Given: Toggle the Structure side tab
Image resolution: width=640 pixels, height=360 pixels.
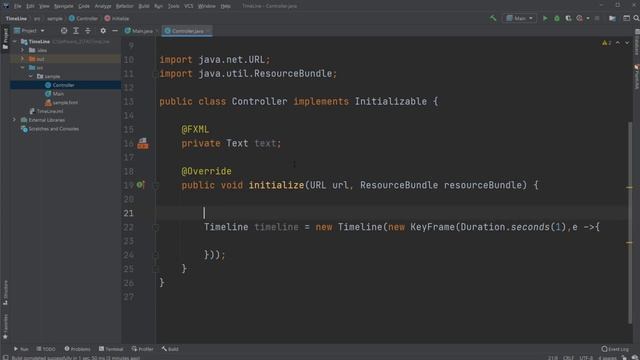Looking at the screenshot, I should (5, 293).
